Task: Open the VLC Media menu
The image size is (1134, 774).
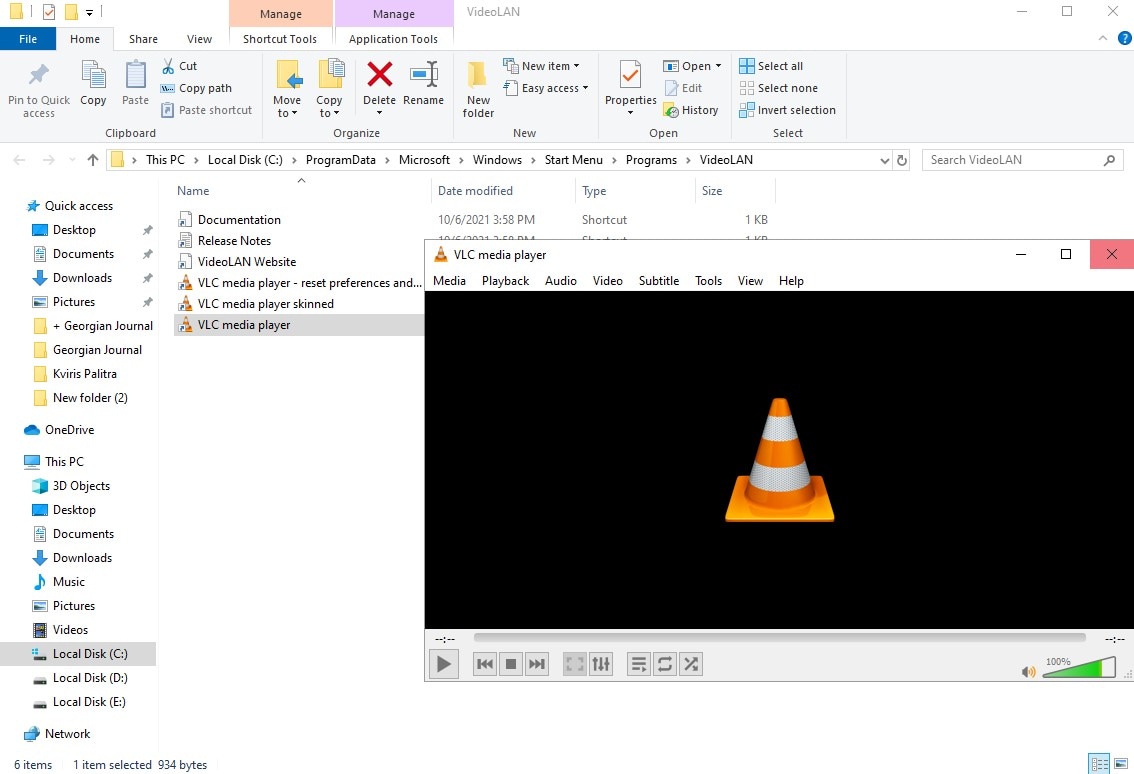Action: point(449,281)
